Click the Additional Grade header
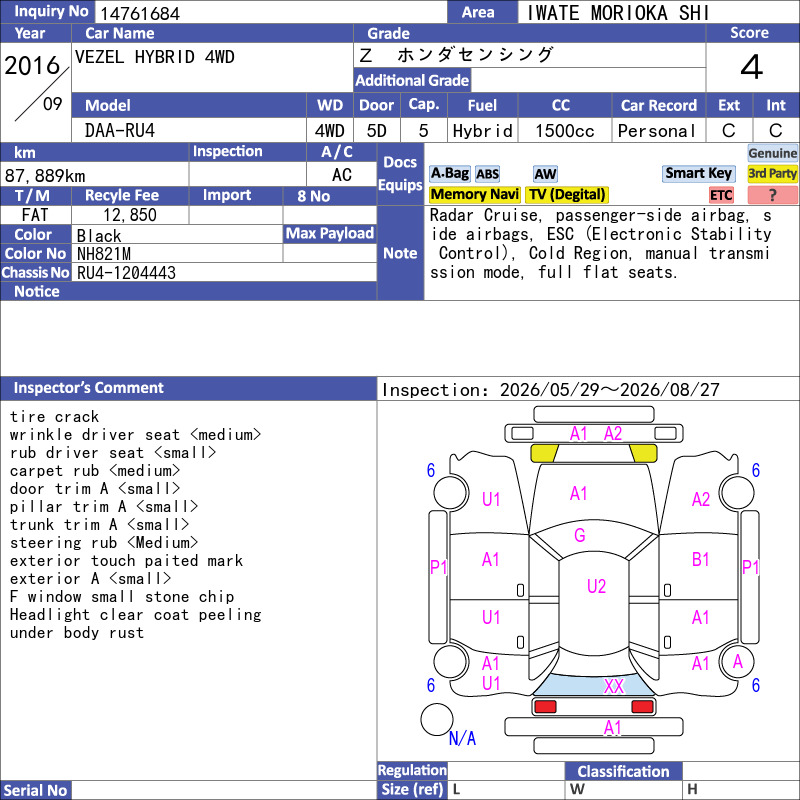The height and width of the screenshot is (800, 800). [x=412, y=80]
